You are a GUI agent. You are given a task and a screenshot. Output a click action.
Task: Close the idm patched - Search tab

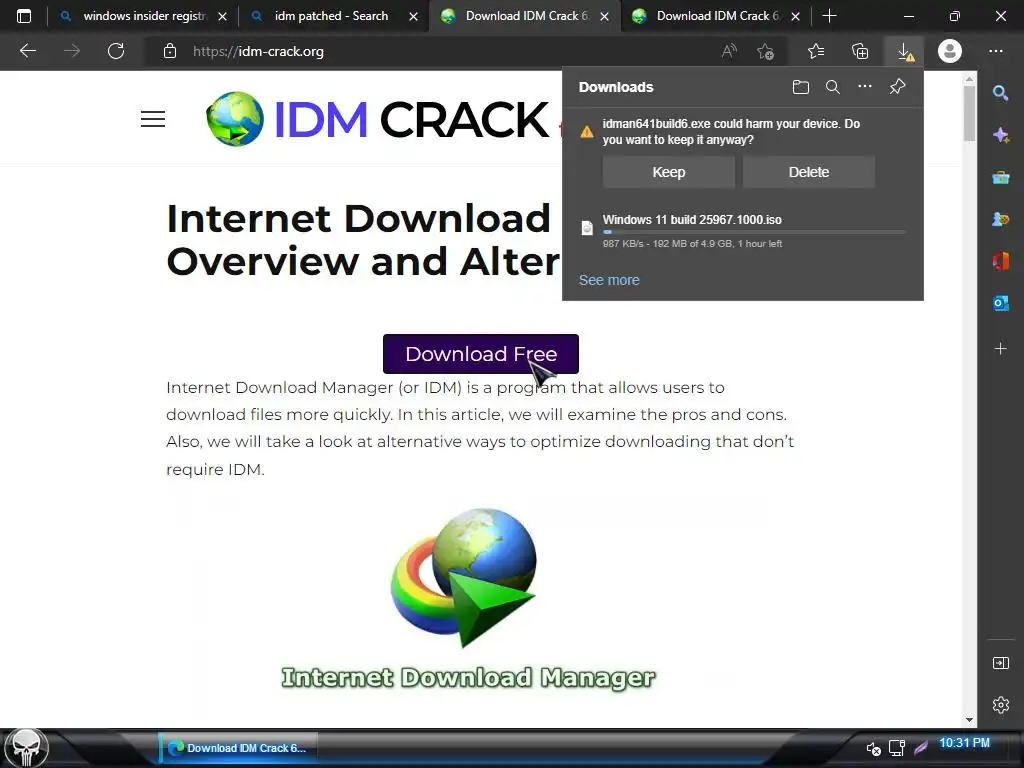pos(413,16)
